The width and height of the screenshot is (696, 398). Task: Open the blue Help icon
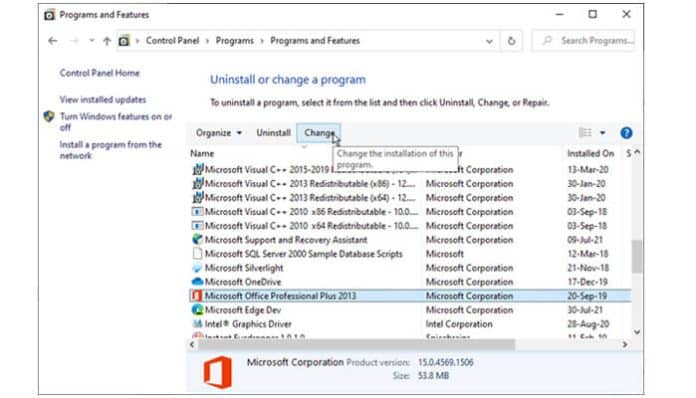click(x=626, y=133)
